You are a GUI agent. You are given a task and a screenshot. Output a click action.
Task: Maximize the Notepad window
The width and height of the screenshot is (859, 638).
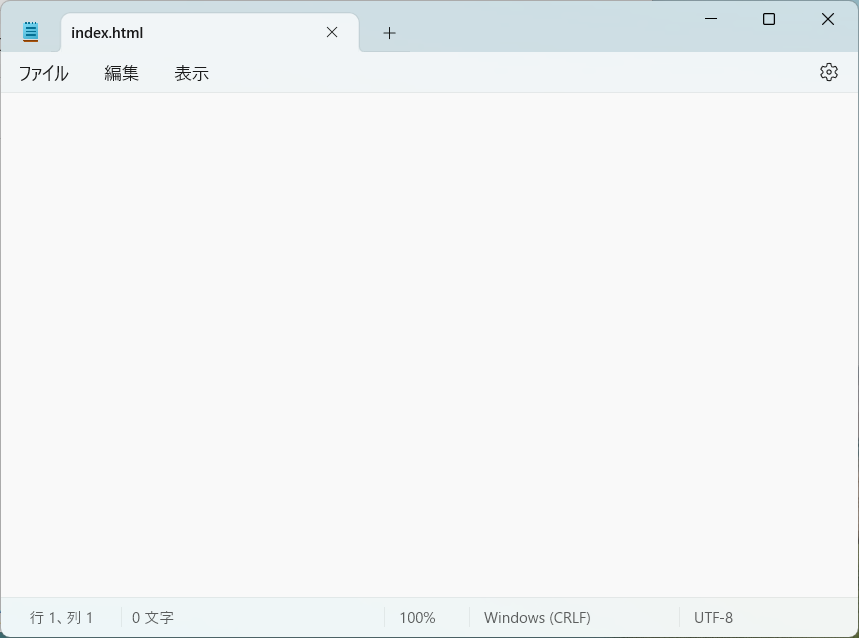click(768, 19)
